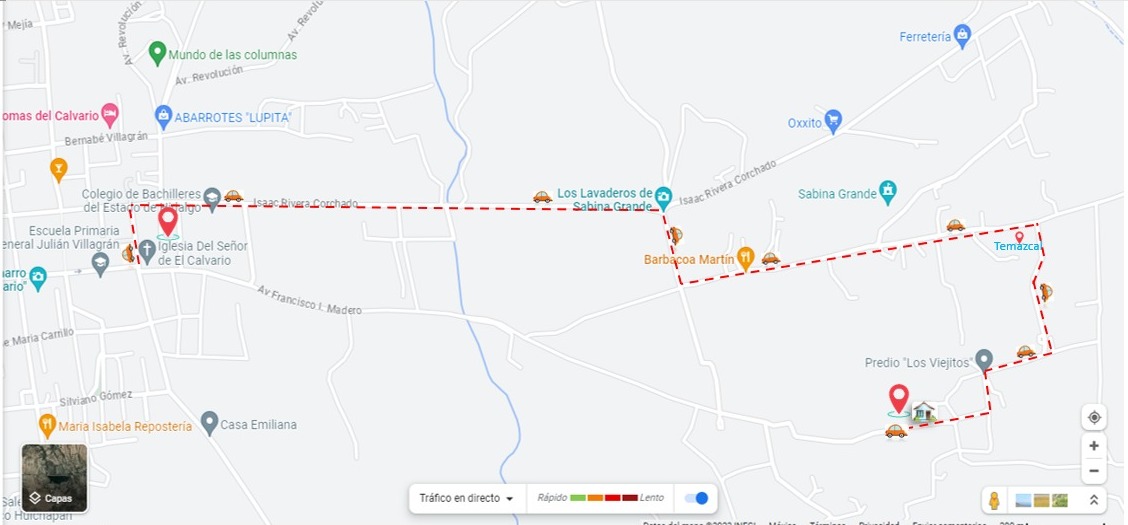Click the Ferretería shopping bag icon
Viewport: 1128px width, 525px height.
coord(963,35)
